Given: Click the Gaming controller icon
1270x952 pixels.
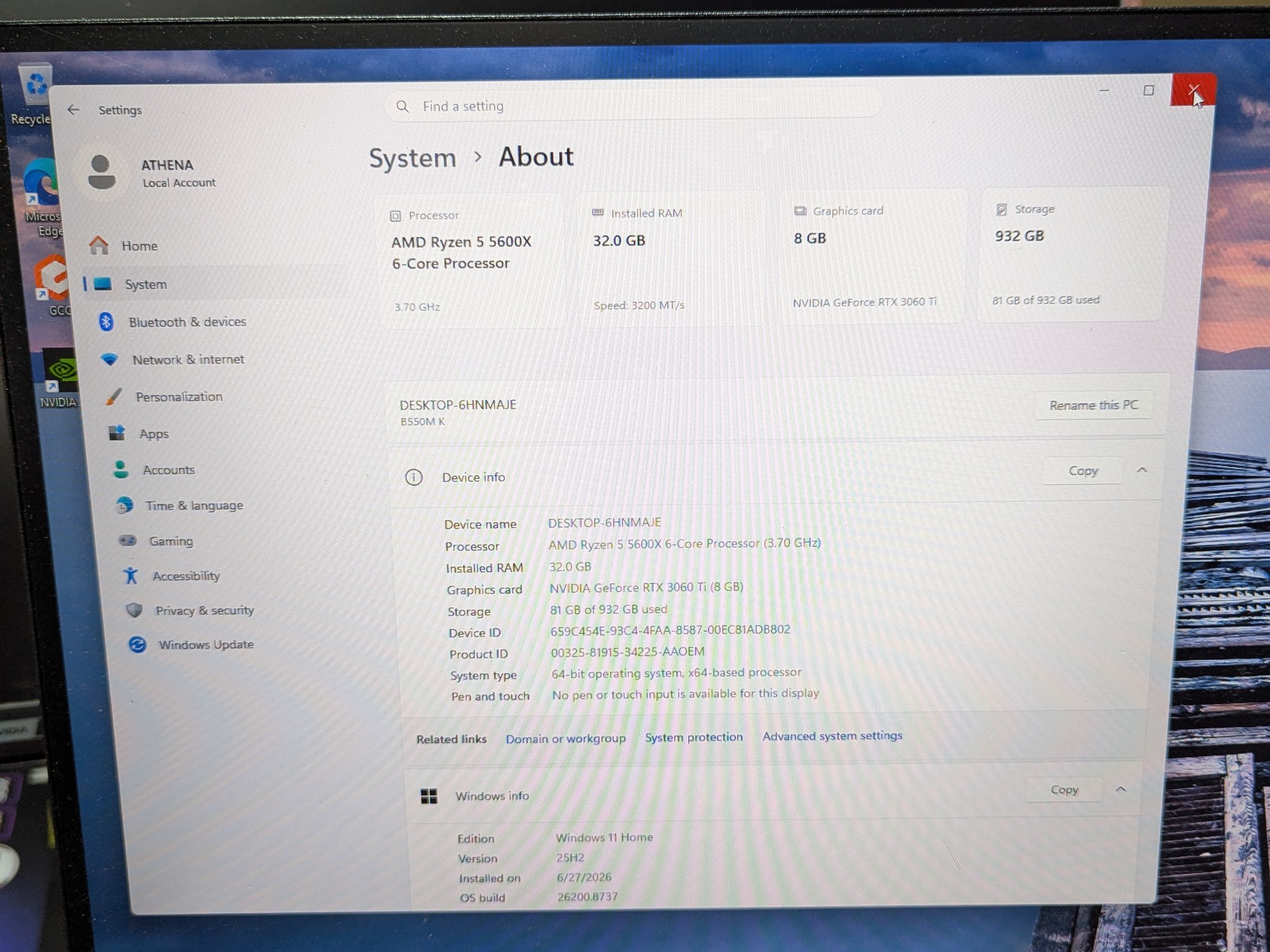Looking at the screenshot, I should 128,540.
